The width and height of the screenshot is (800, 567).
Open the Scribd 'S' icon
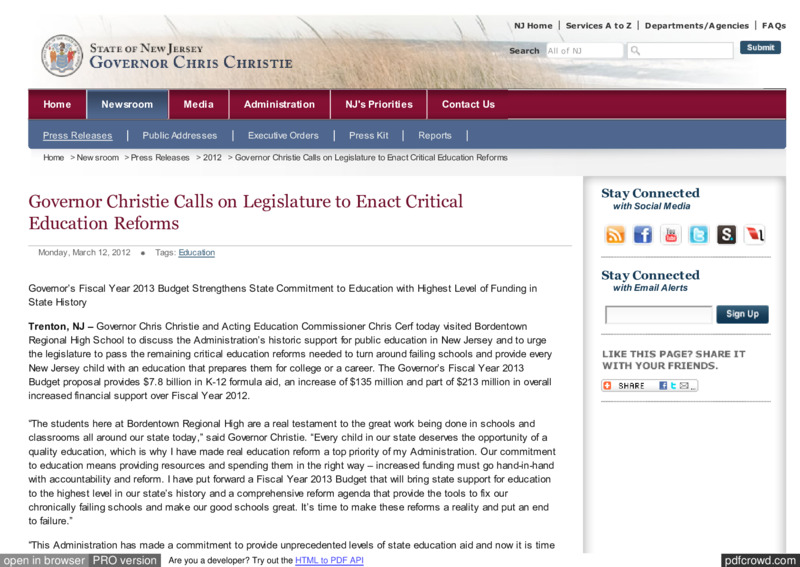[726, 235]
